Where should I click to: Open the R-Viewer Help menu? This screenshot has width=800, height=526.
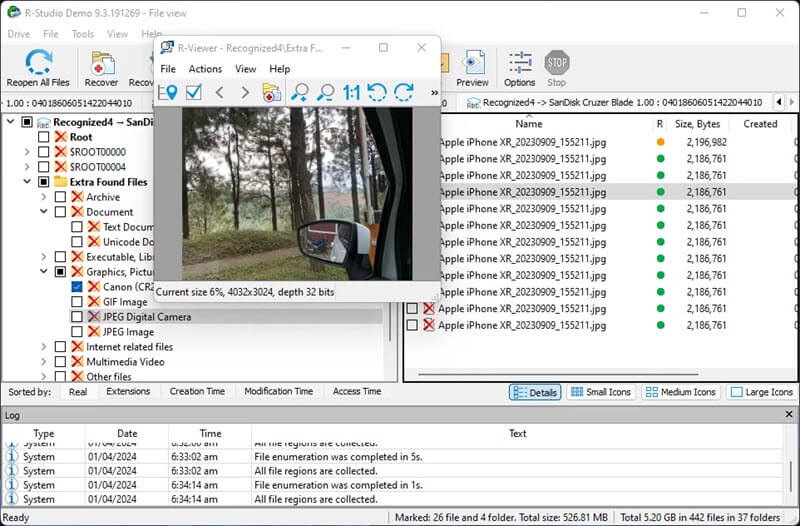(280, 69)
